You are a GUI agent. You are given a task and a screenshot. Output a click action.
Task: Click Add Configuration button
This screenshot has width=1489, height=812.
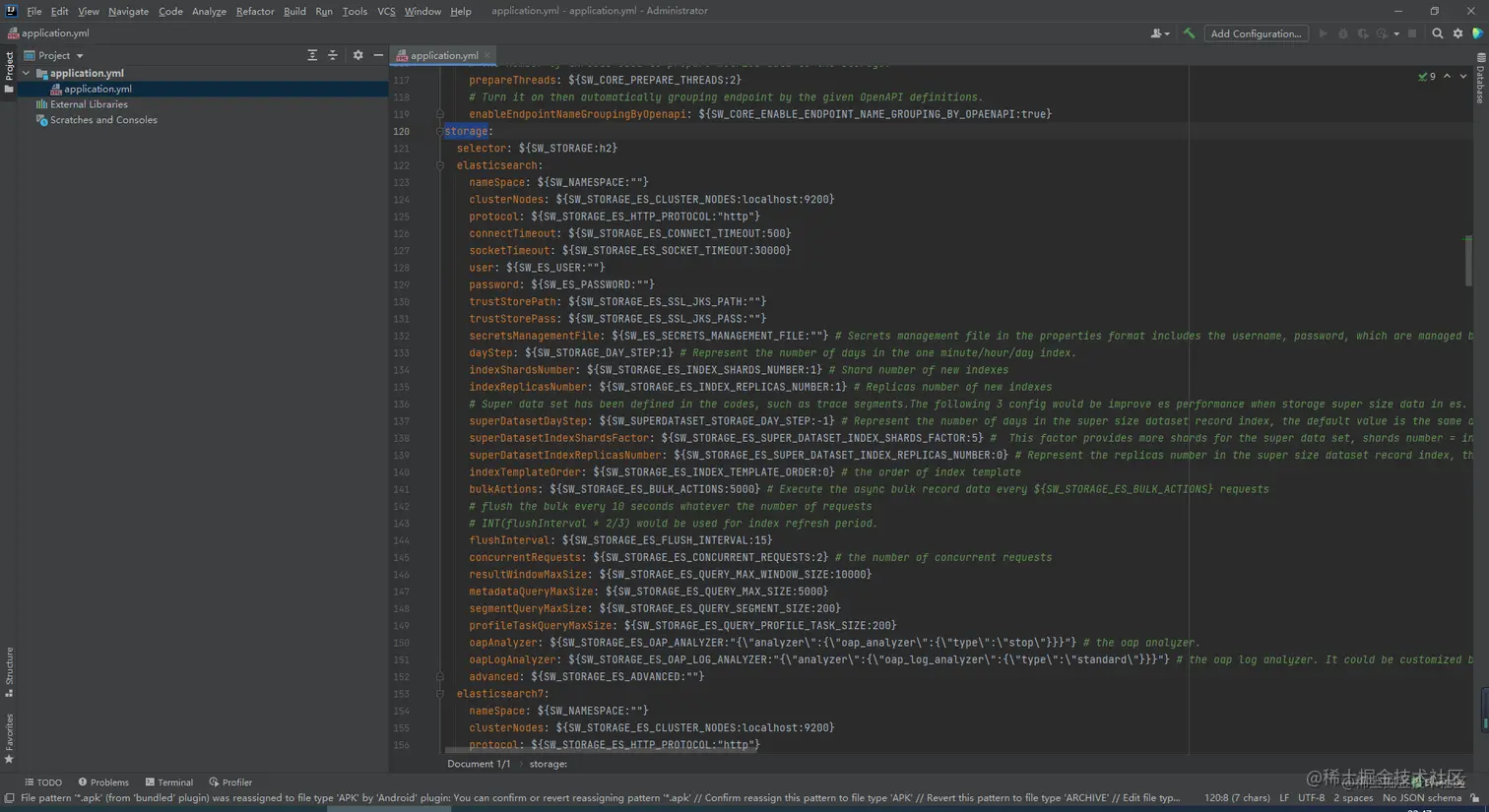pos(1256,33)
